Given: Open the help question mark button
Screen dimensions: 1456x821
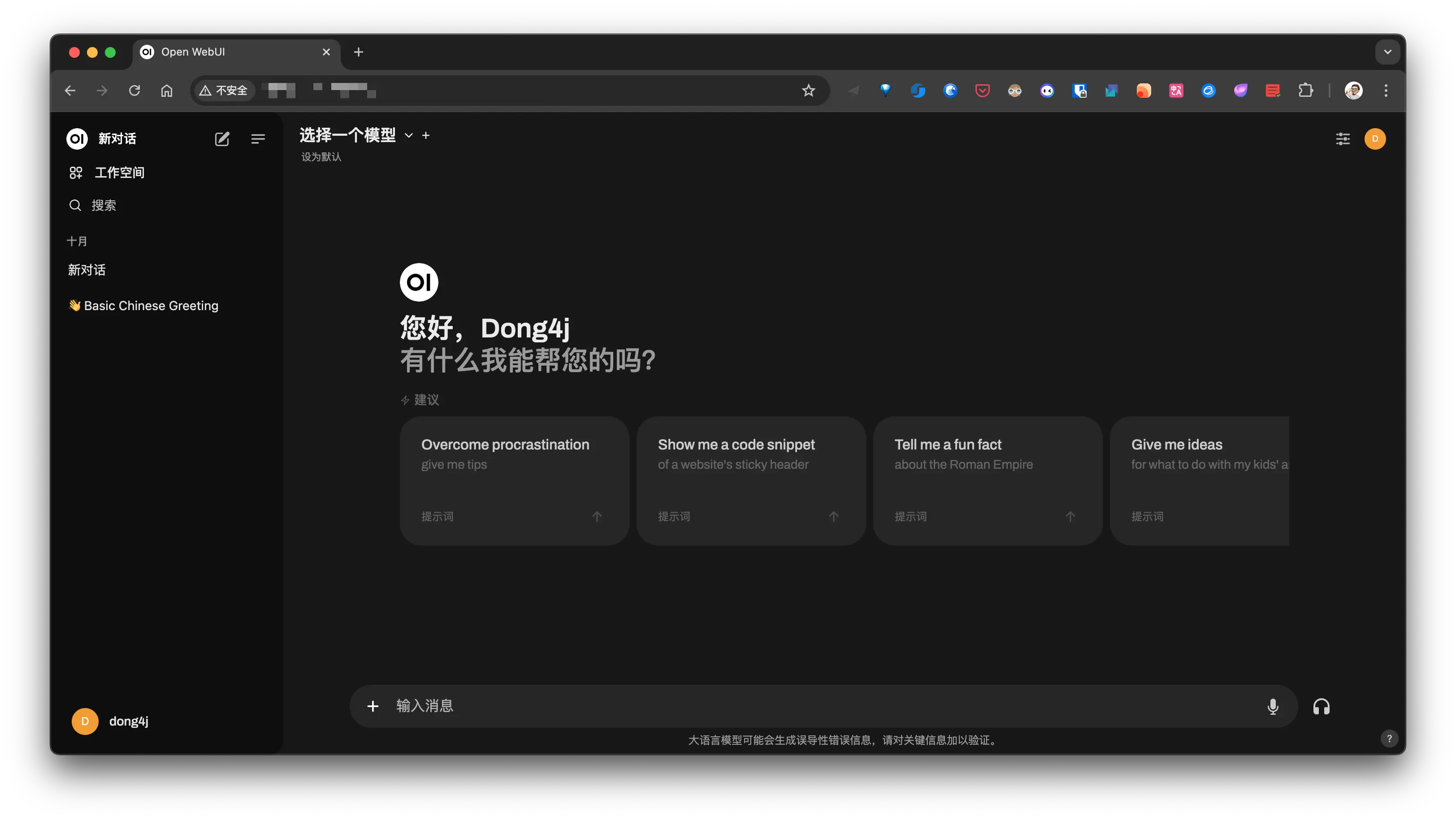Looking at the screenshot, I should 1389,739.
